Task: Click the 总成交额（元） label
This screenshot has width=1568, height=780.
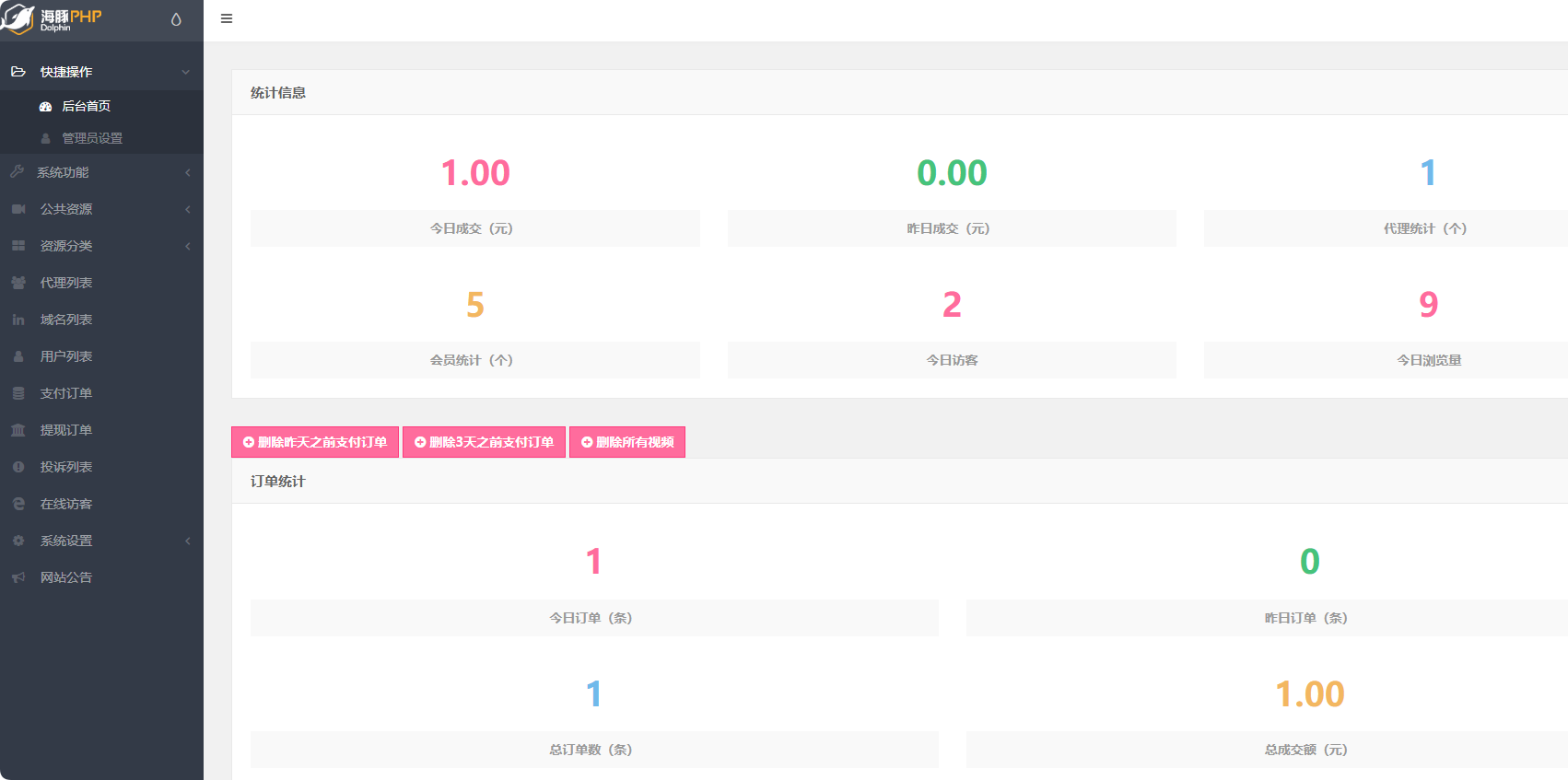Action: click(x=1305, y=750)
